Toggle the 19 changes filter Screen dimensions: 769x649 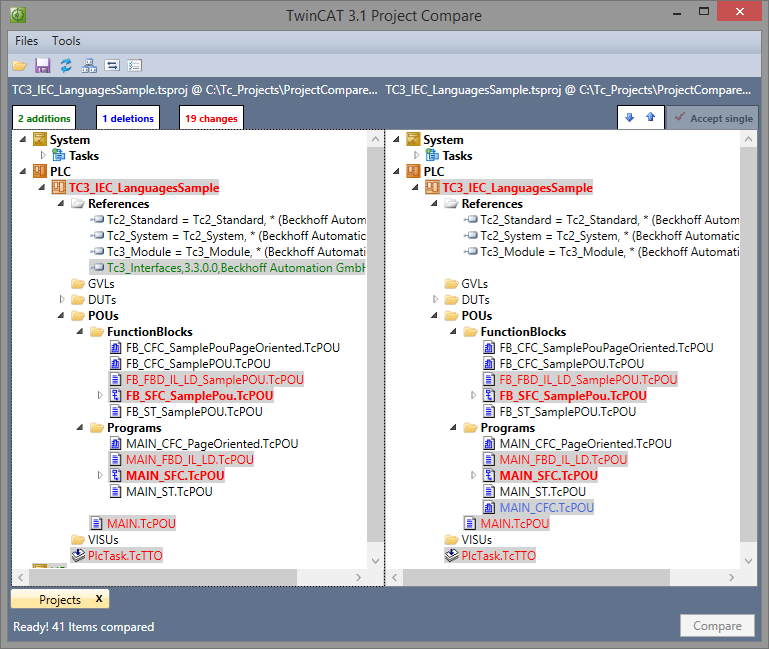point(211,118)
